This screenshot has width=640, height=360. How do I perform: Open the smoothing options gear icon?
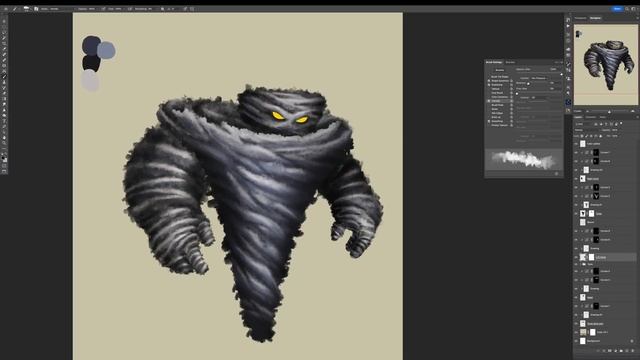(162, 9)
